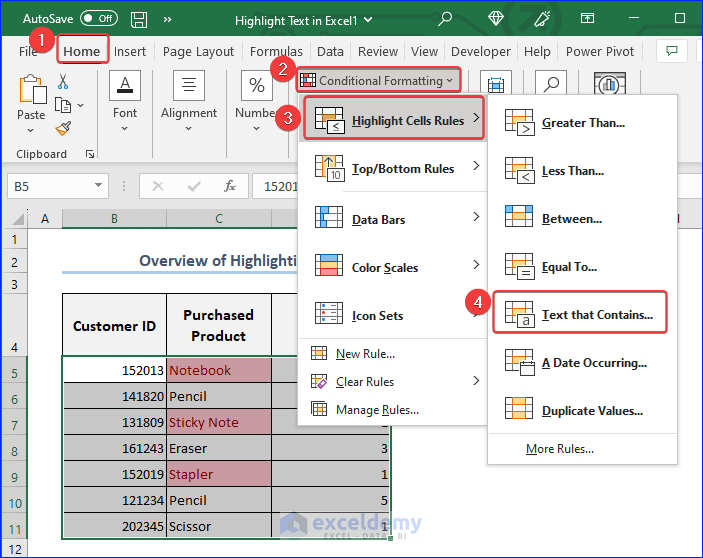Viewport: 703px width, 558px height.
Task: Switch to the Page Layout tab
Action: (198, 52)
